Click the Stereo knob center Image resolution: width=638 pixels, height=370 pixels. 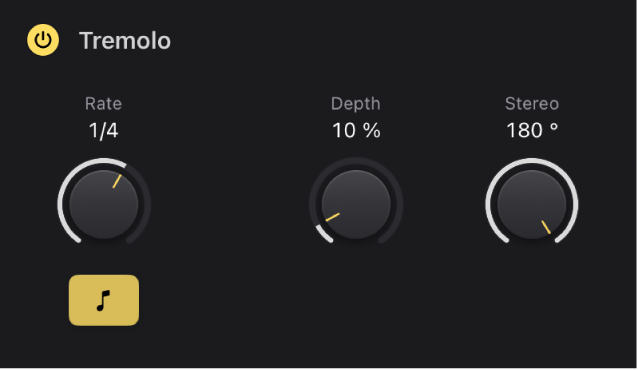tap(532, 204)
